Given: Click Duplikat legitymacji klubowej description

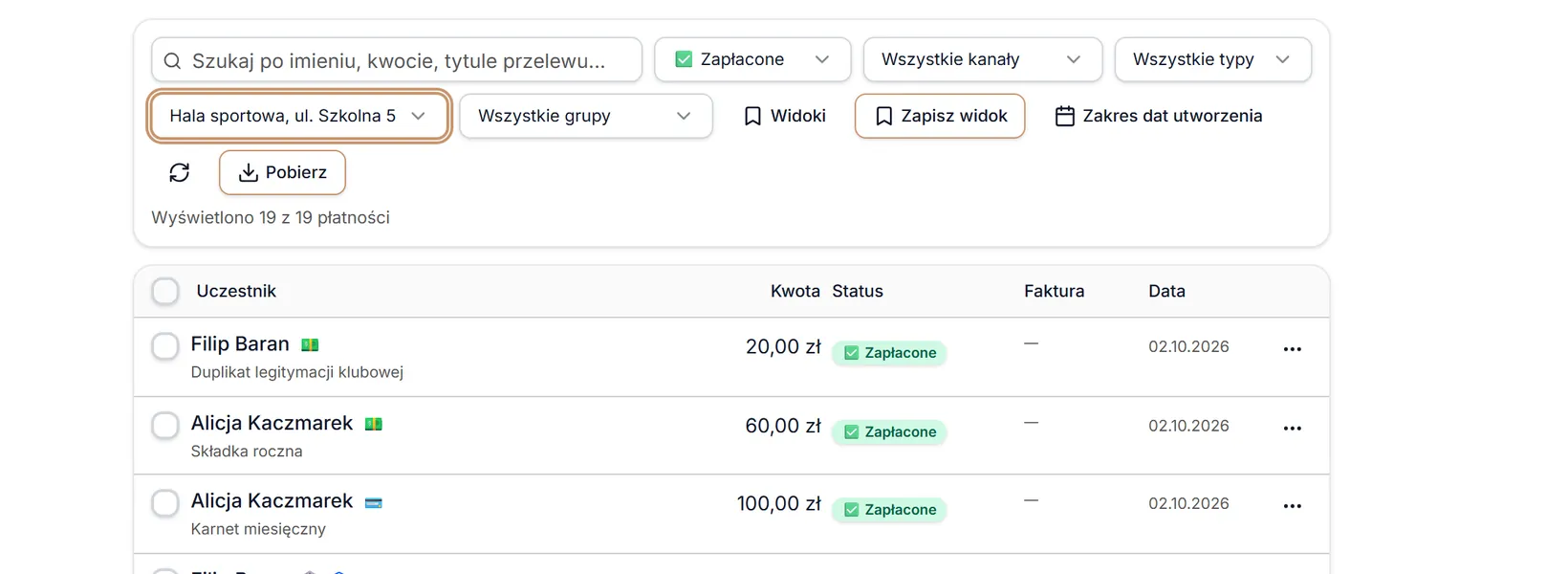Looking at the screenshot, I should [x=297, y=372].
